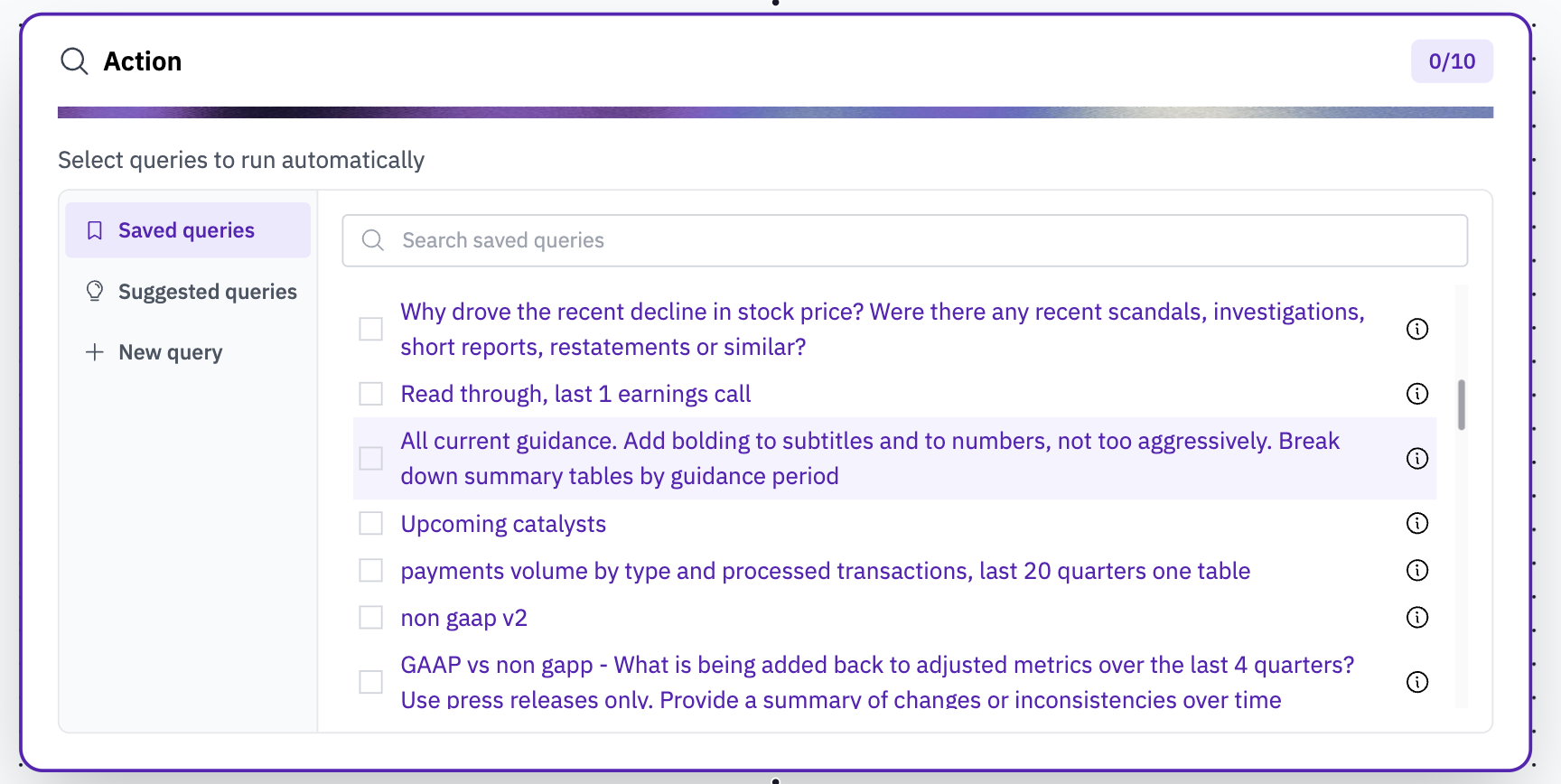
Task: Click the saved queries list scrollbar thumb
Action: [x=1461, y=405]
